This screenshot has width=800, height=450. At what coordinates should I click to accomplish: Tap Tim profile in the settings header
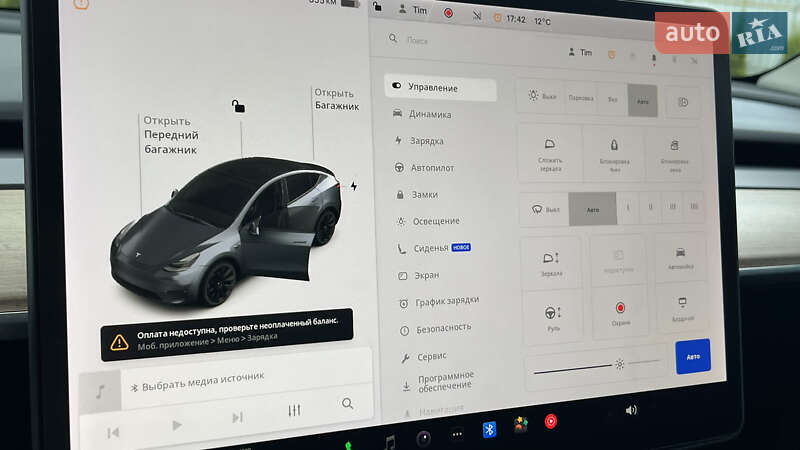pyautogui.click(x=581, y=53)
